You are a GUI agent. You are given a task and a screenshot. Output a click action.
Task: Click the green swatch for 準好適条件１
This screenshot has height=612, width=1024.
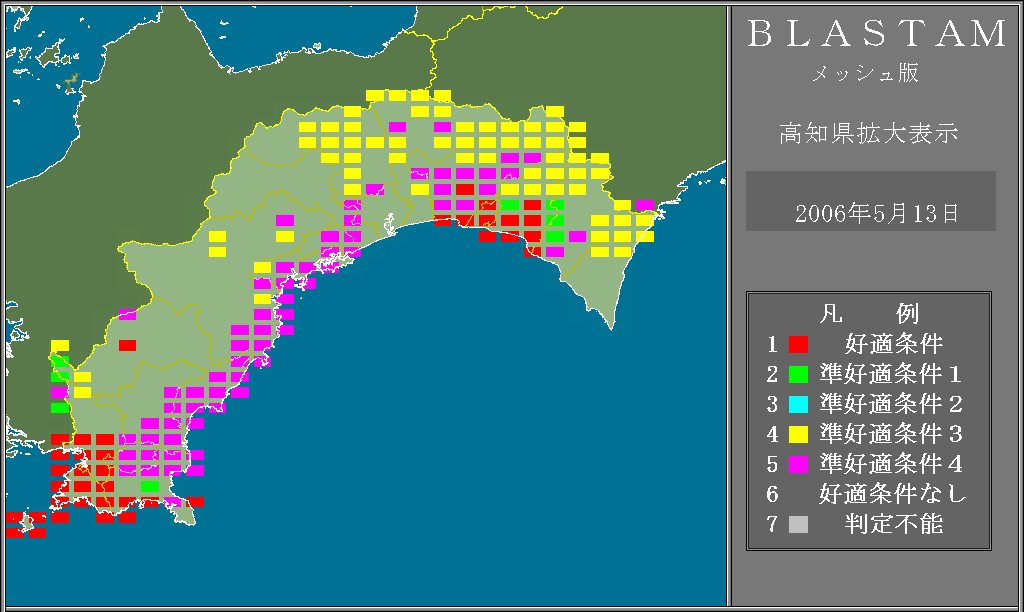click(x=798, y=374)
